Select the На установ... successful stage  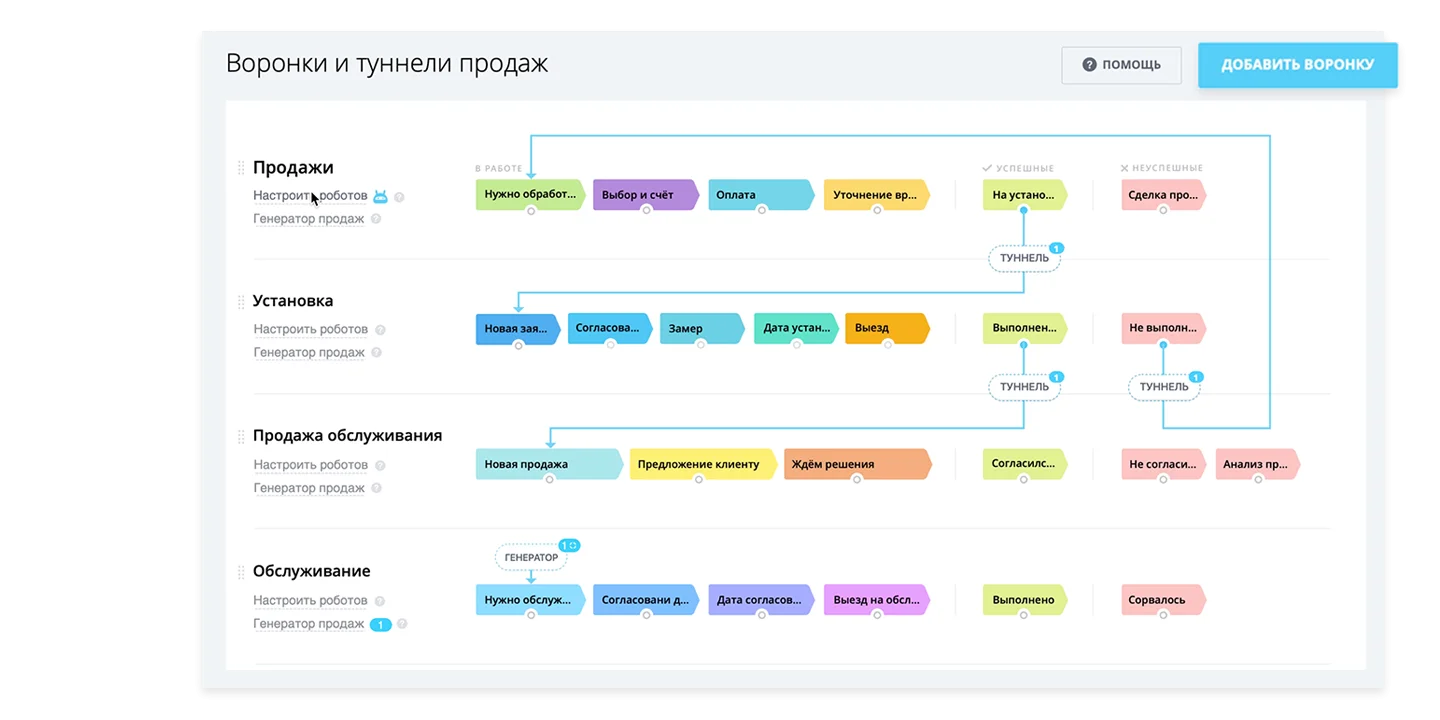coord(1024,195)
